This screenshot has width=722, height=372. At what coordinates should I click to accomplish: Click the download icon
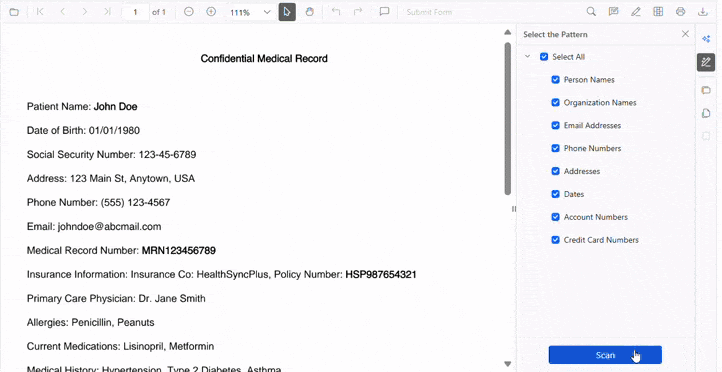(703, 12)
